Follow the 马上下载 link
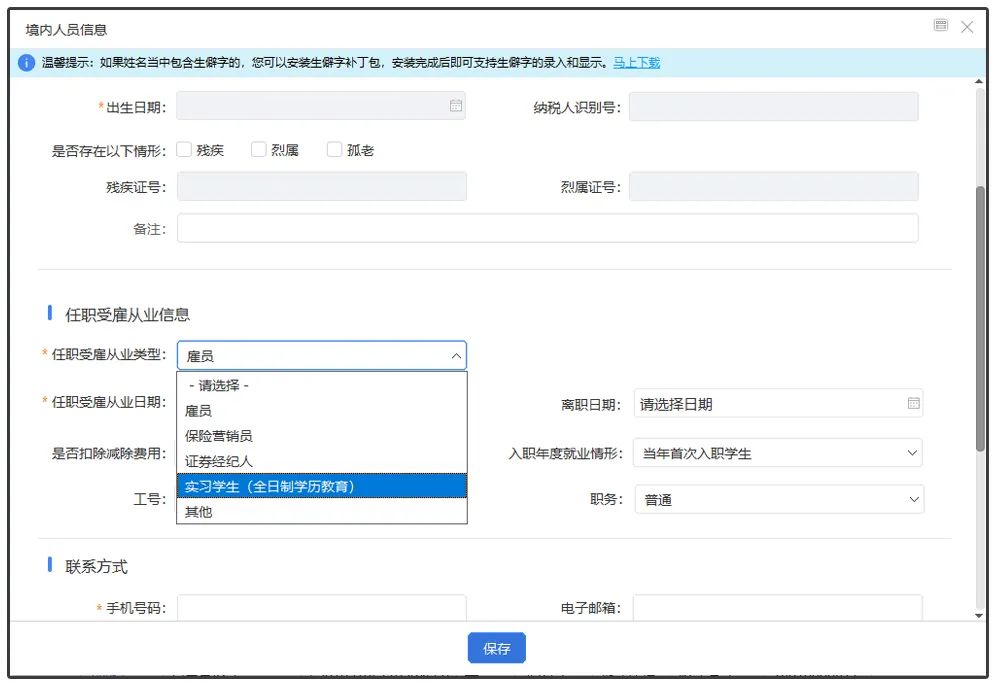The image size is (996, 685). click(636, 62)
